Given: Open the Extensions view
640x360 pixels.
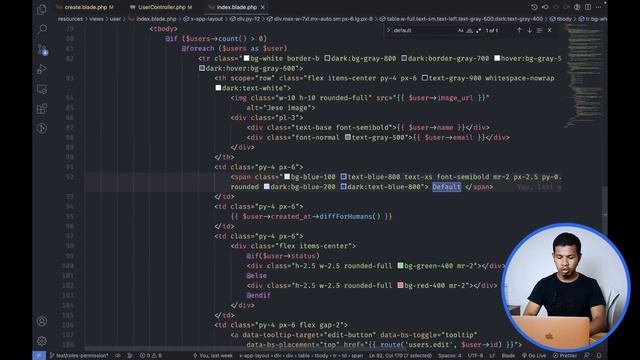Looking at the screenshot, I should [42, 109].
